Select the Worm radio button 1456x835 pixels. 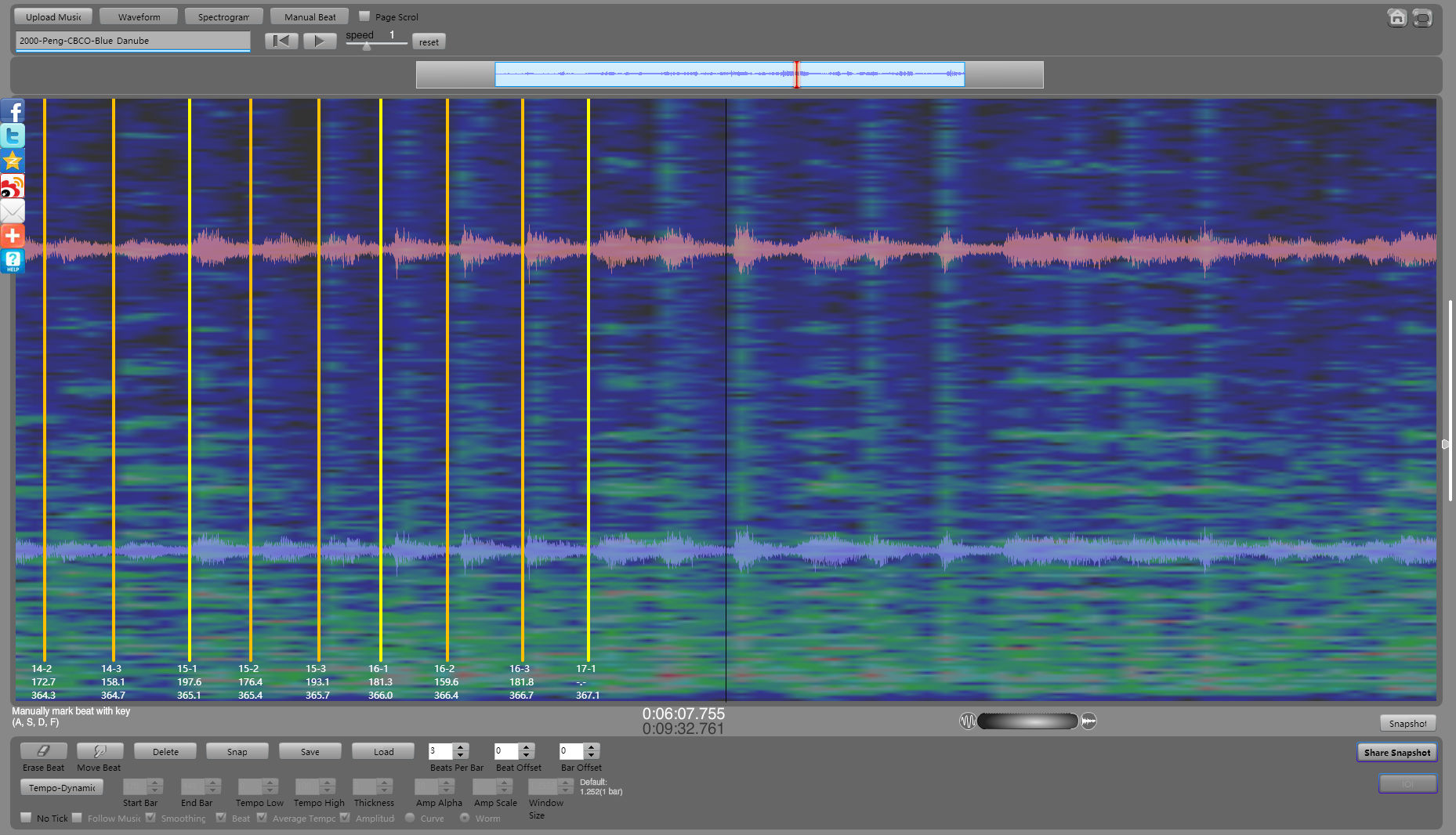(x=465, y=818)
